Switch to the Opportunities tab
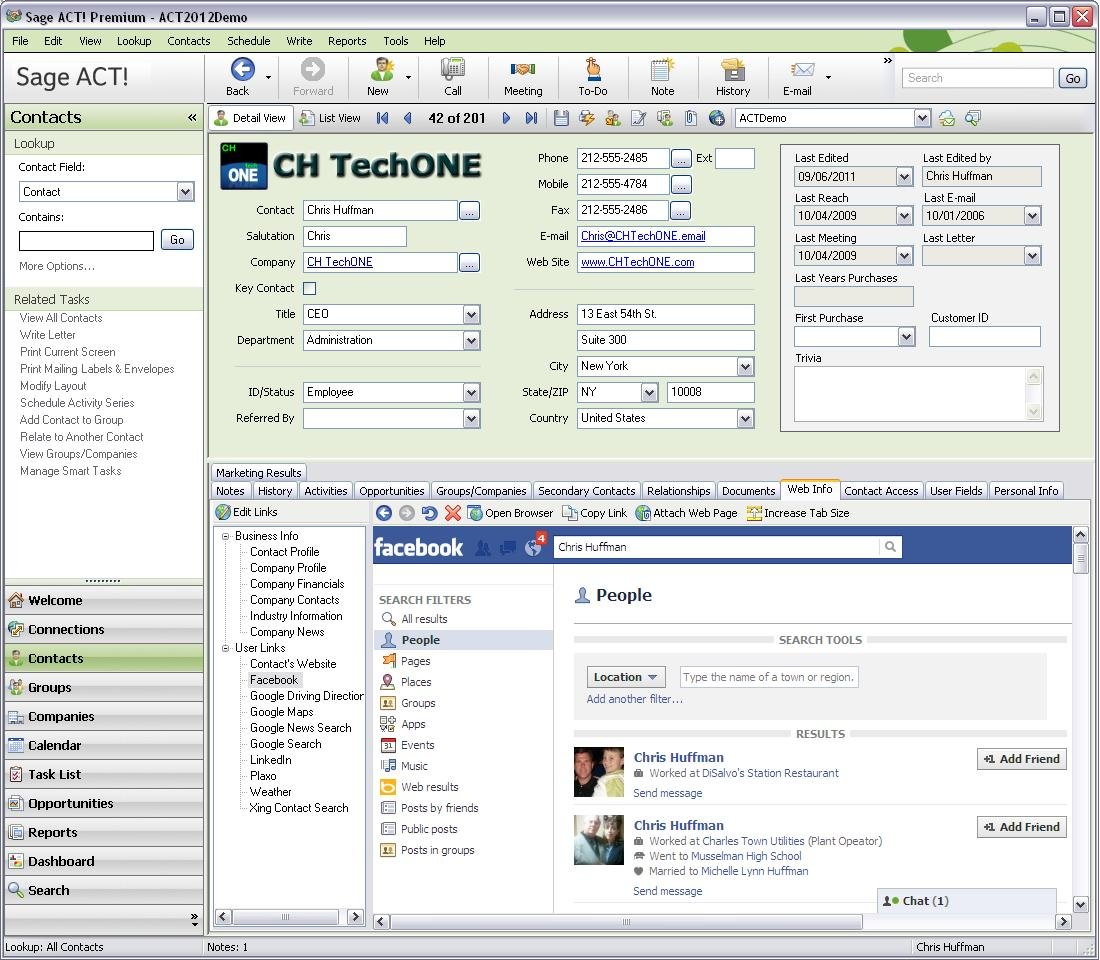This screenshot has width=1100, height=960. 392,491
